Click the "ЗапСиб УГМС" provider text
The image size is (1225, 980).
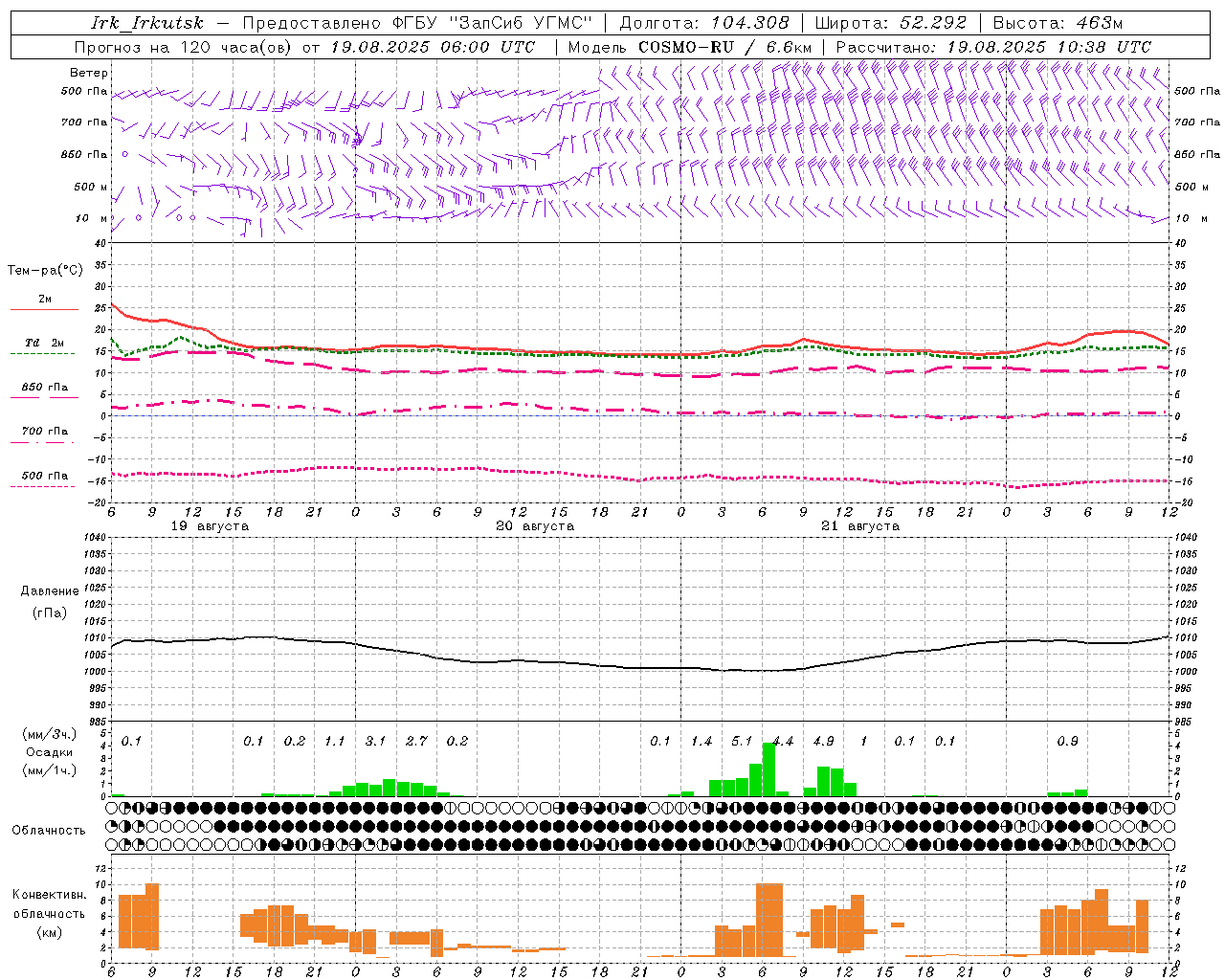pyautogui.click(x=521, y=23)
